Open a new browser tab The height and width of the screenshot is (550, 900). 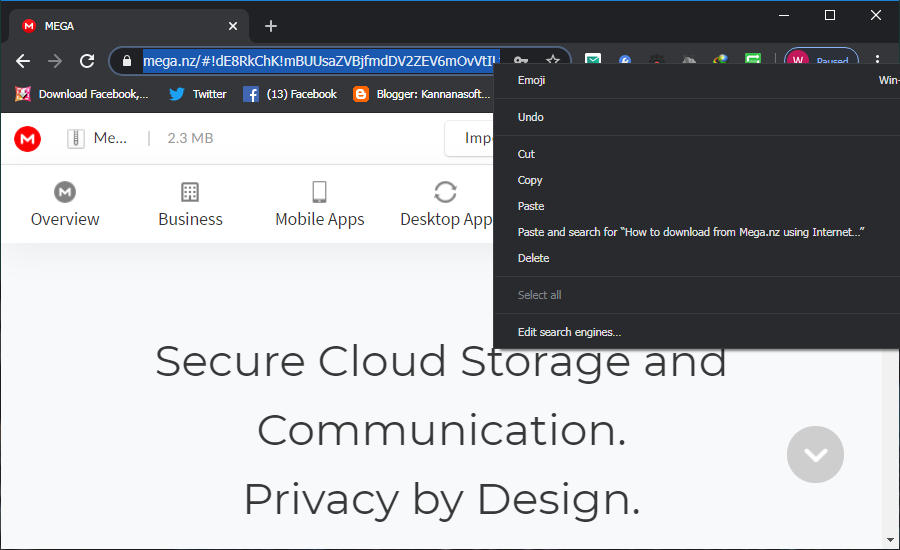tap(271, 26)
